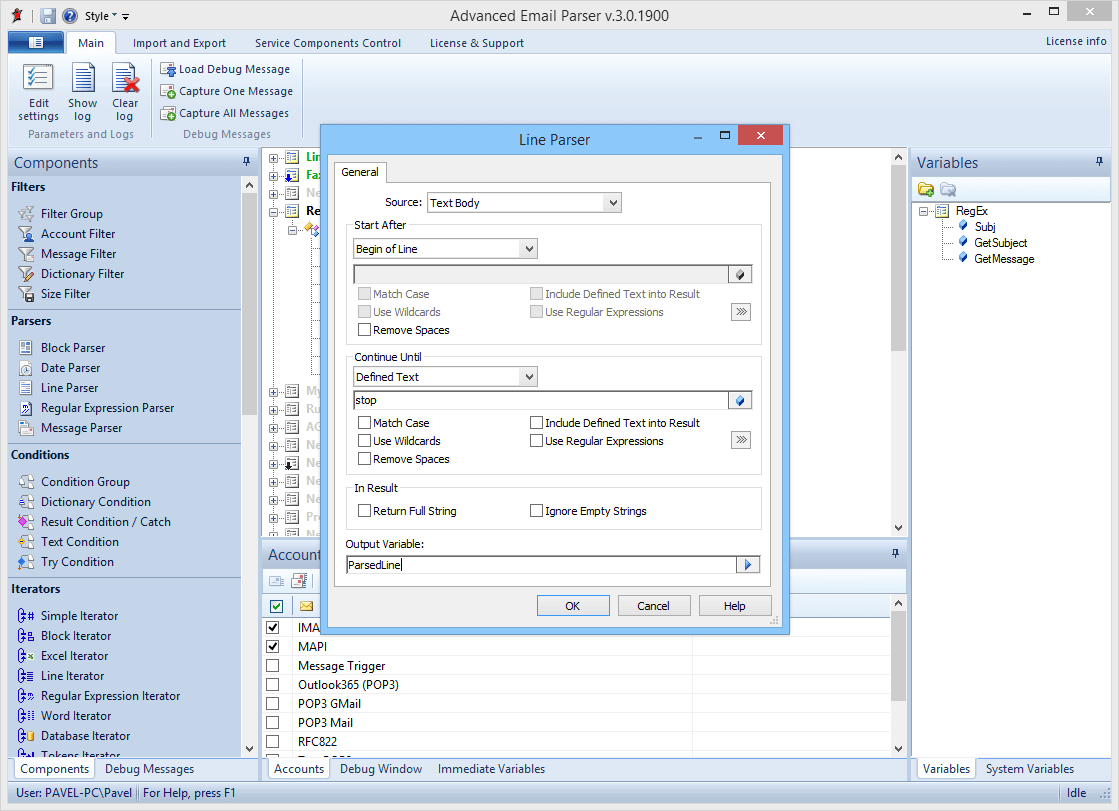1119x811 pixels.
Task: Click Capture One Message
Action: click(227, 91)
